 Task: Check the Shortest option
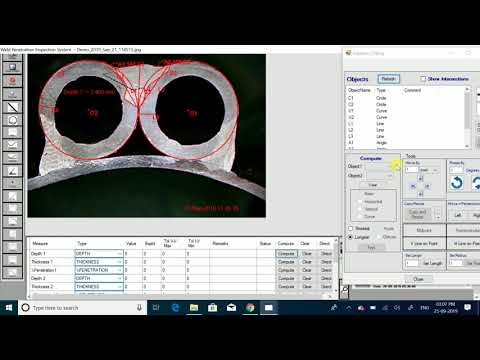(x=350, y=228)
